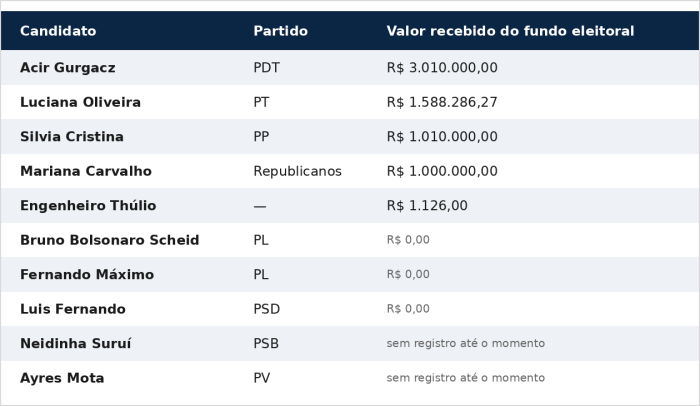Click Valor recebido do fundo eleitoral header
Viewport: 700px width, 406px height.
pyautogui.click(x=510, y=31)
